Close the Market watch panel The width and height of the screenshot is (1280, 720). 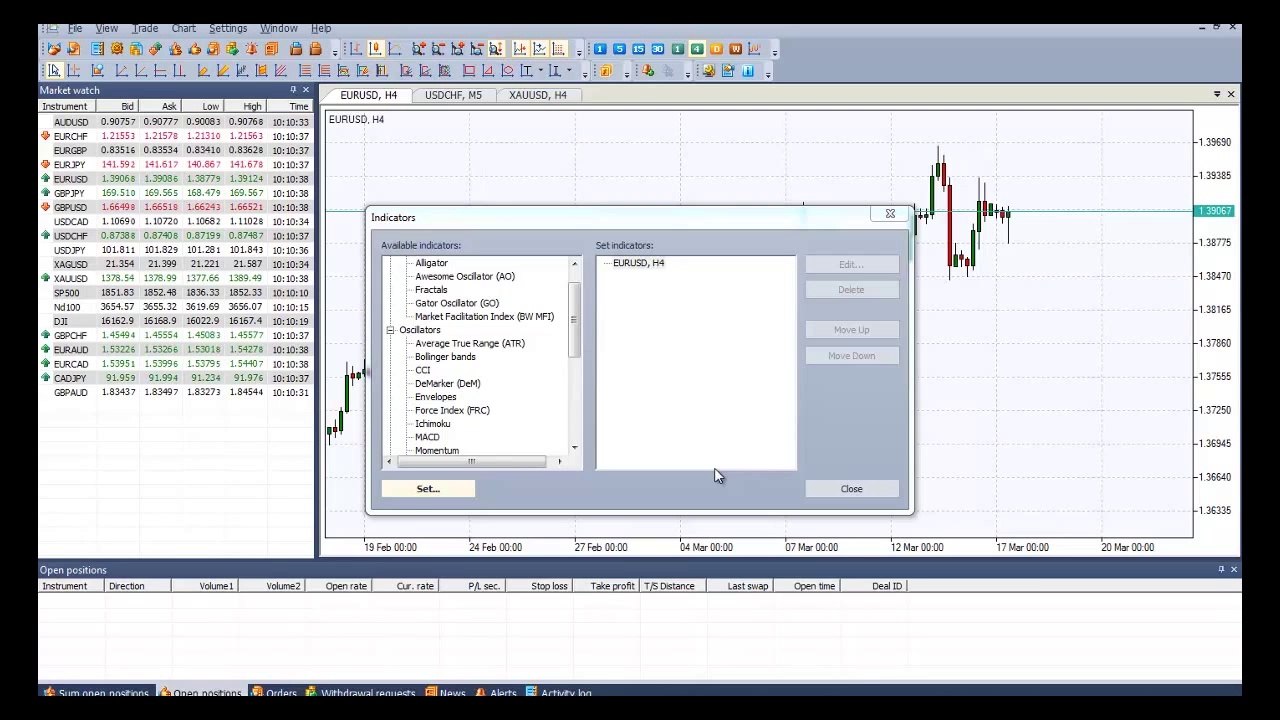pos(306,90)
